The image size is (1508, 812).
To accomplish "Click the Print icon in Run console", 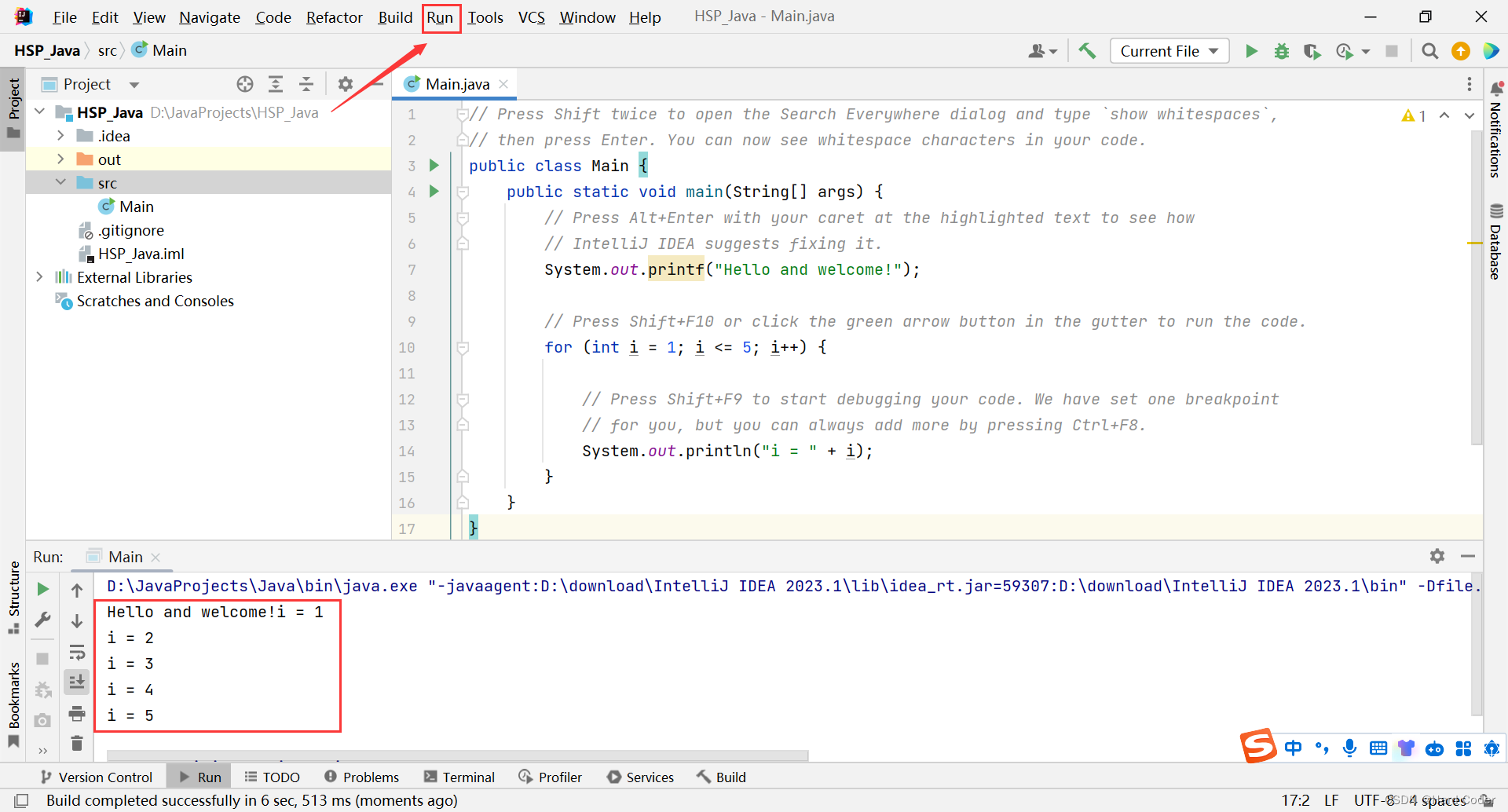I will pos(77,714).
